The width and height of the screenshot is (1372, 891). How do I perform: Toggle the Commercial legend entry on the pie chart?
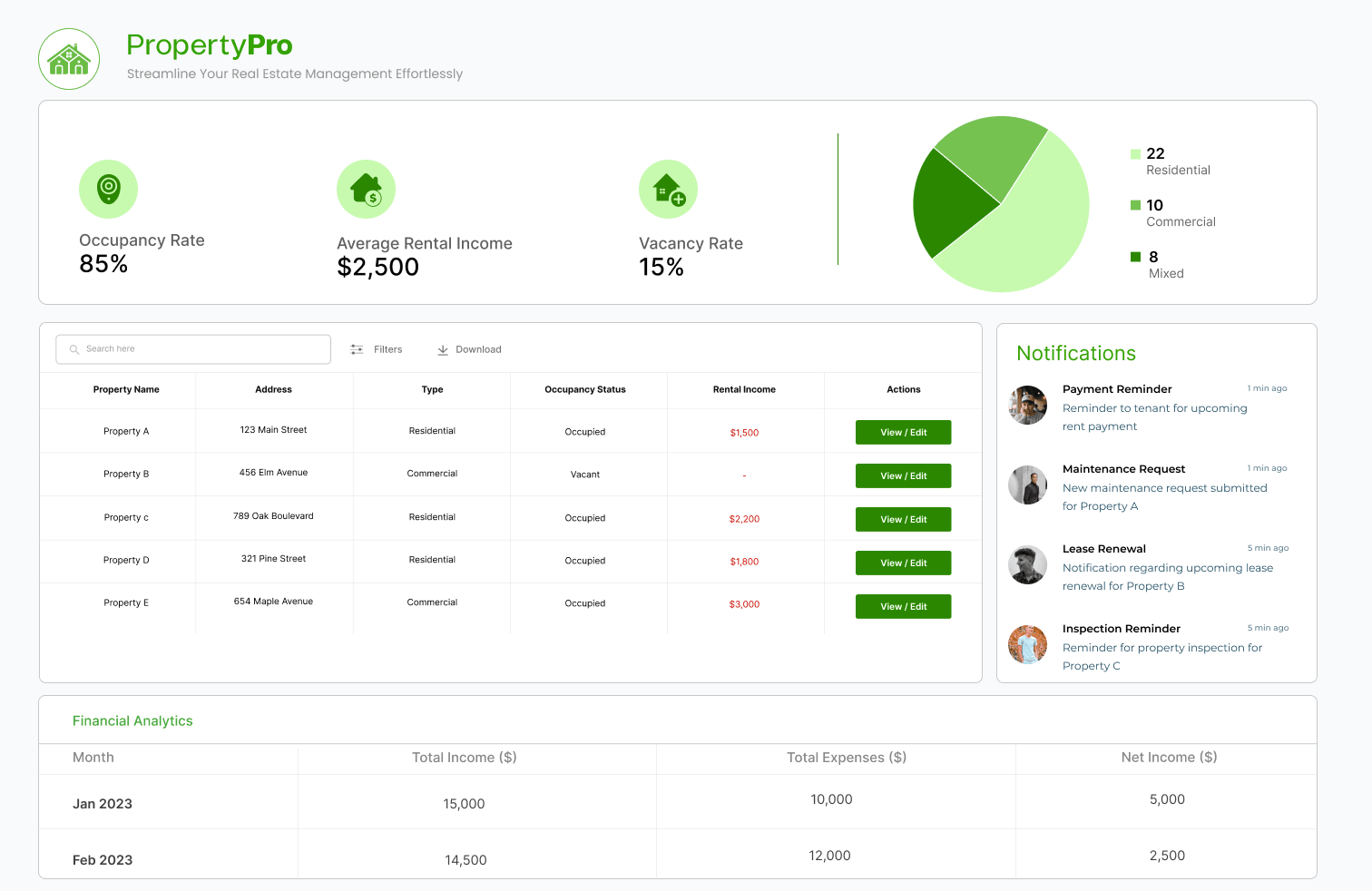coord(1173,212)
